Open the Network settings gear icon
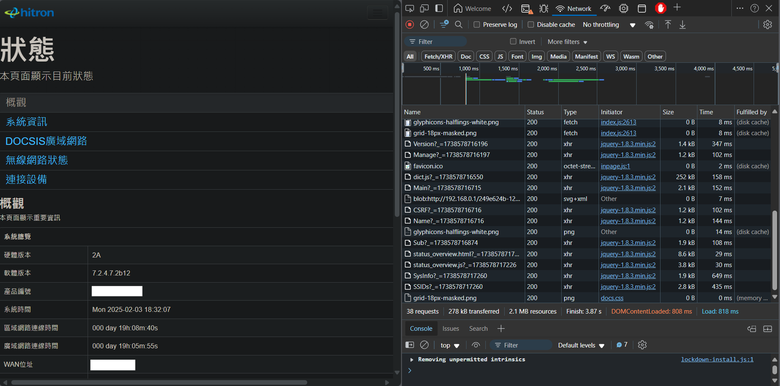Image resolution: width=780 pixels, height=386 pixels. pos(768,24)
